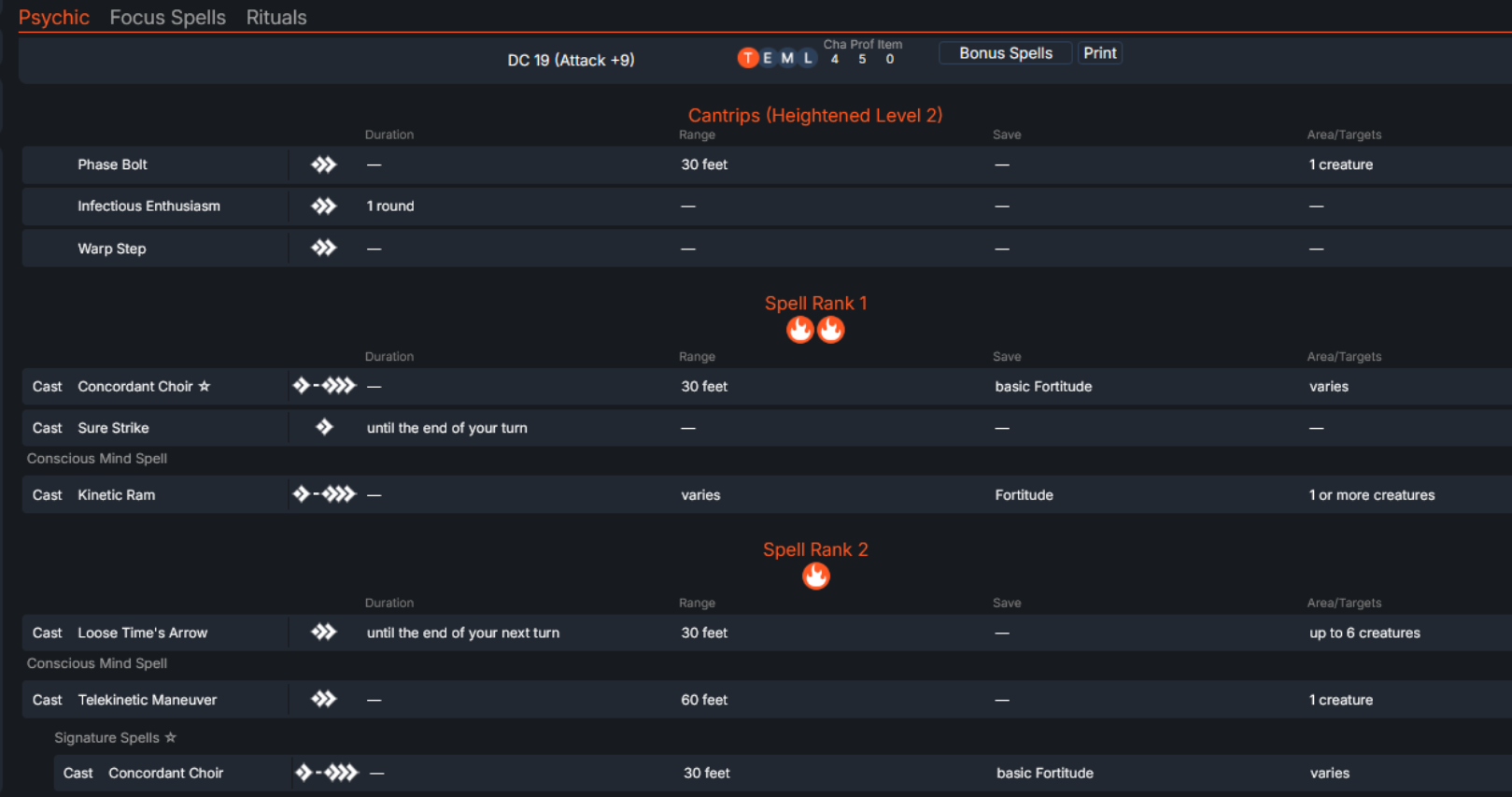Click Kinetic Ram's varies range
Viewport: 1512px width, 797px height.
point(700,495)
